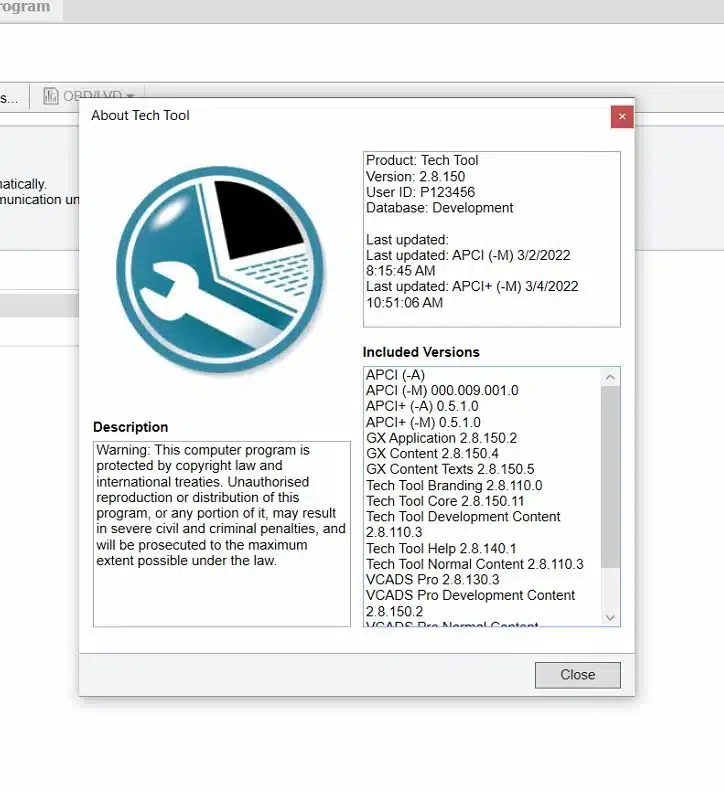Select Tech Tool Core 2.8.150.11 entry
The height and width of the screenshot is (792, 724).
445,501
